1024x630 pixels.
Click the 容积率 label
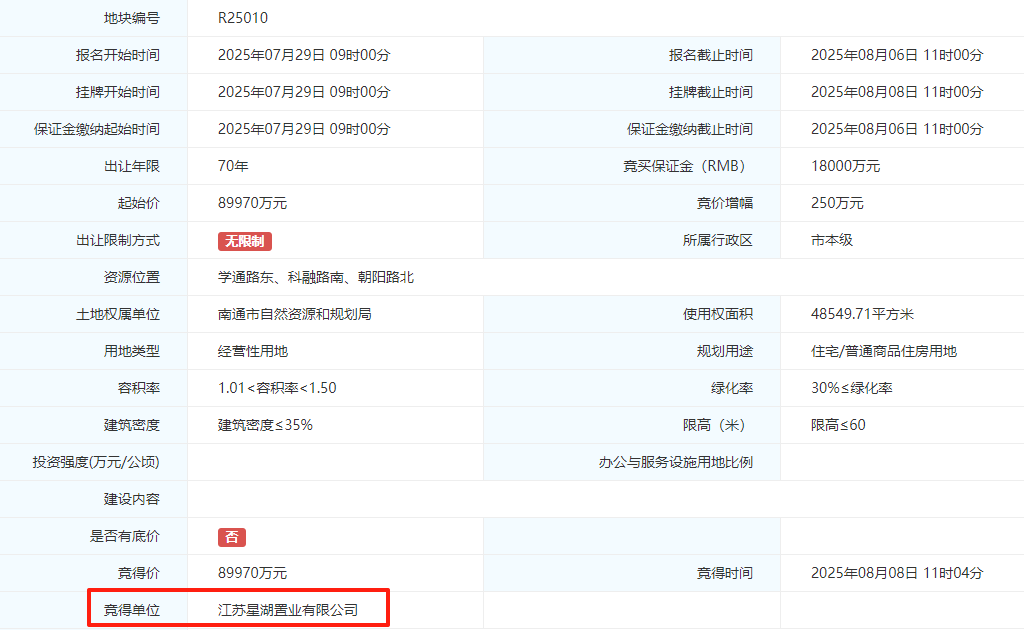pos(138,388)
